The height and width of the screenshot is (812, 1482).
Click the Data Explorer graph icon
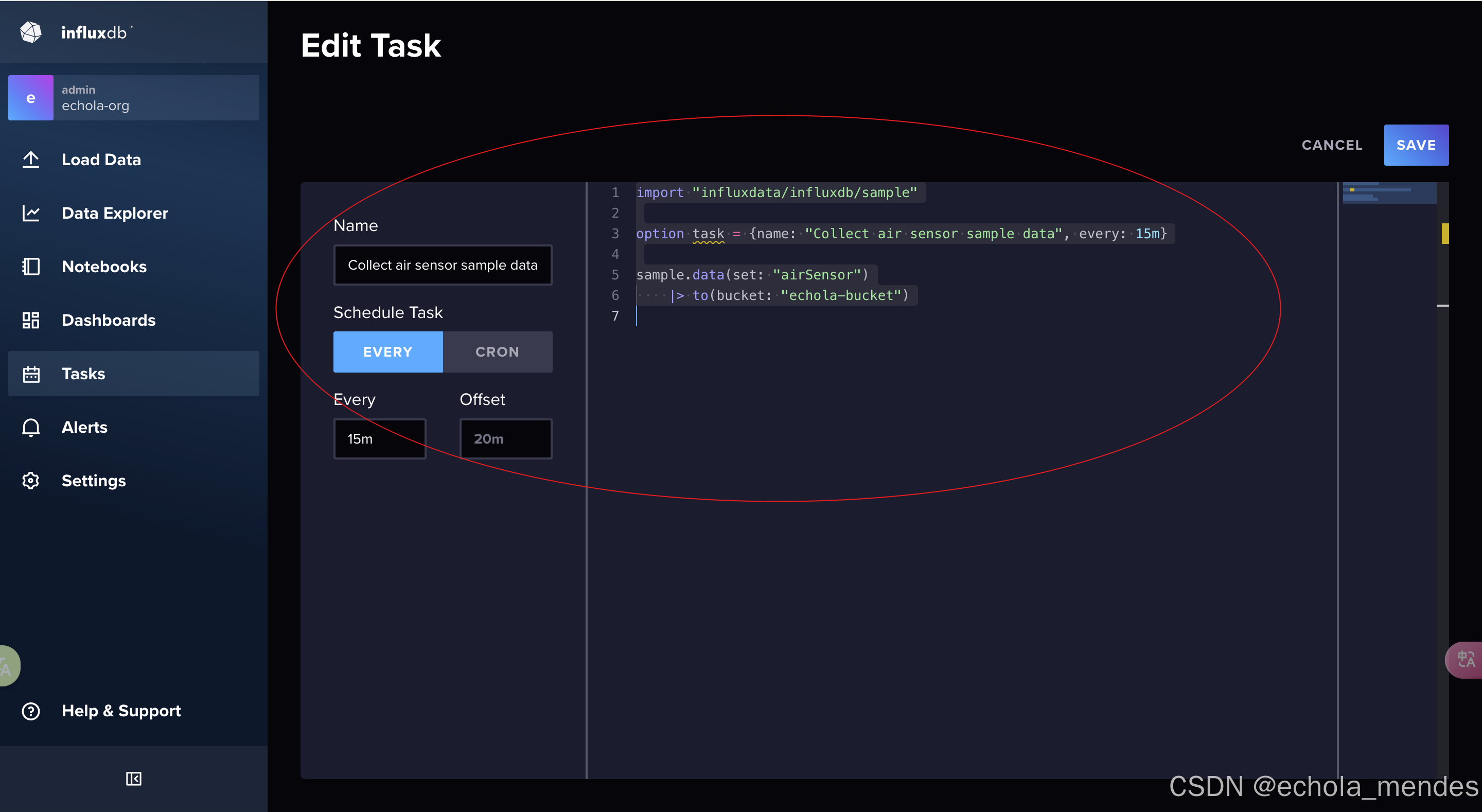(30, 213)
